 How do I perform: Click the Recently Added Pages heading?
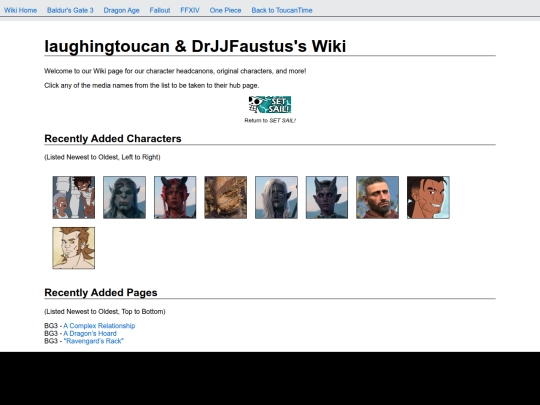coord(101,292)
